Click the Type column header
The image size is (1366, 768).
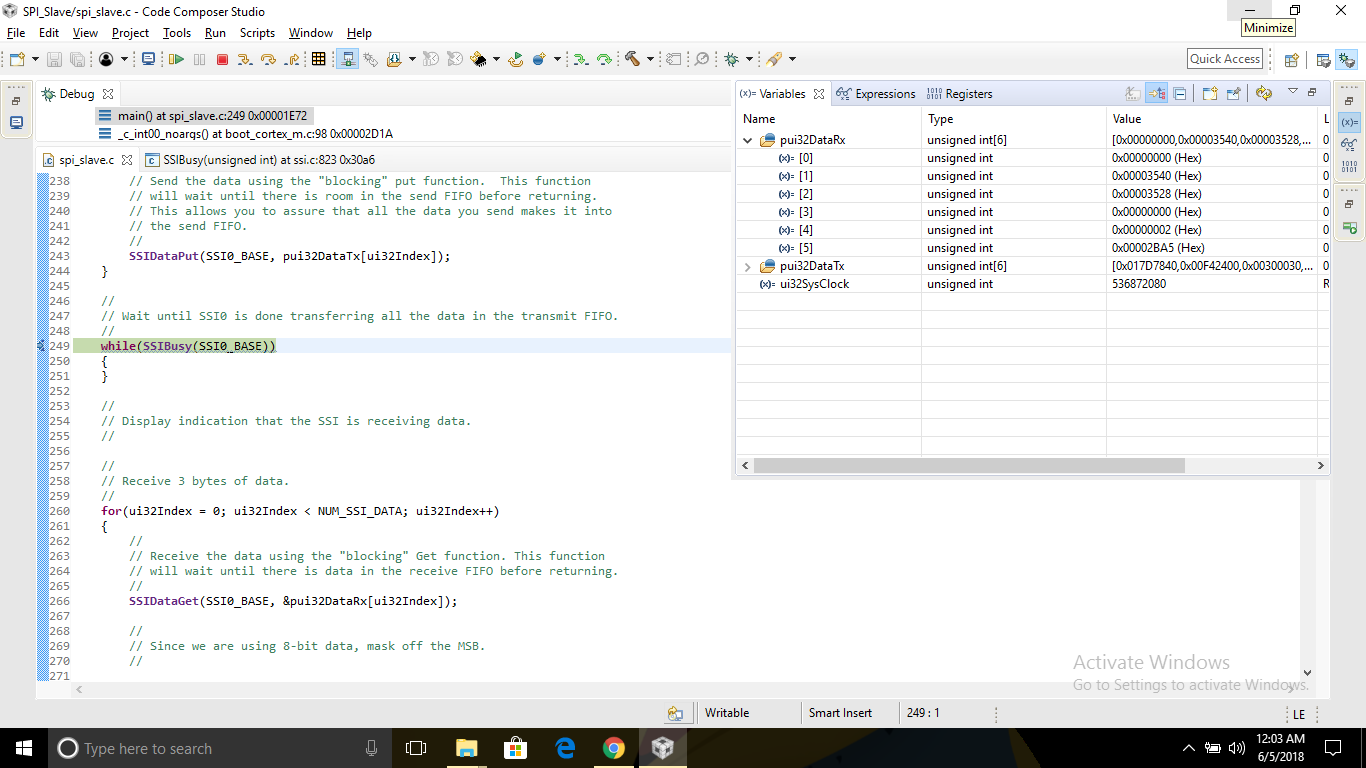click(1014, 119)
